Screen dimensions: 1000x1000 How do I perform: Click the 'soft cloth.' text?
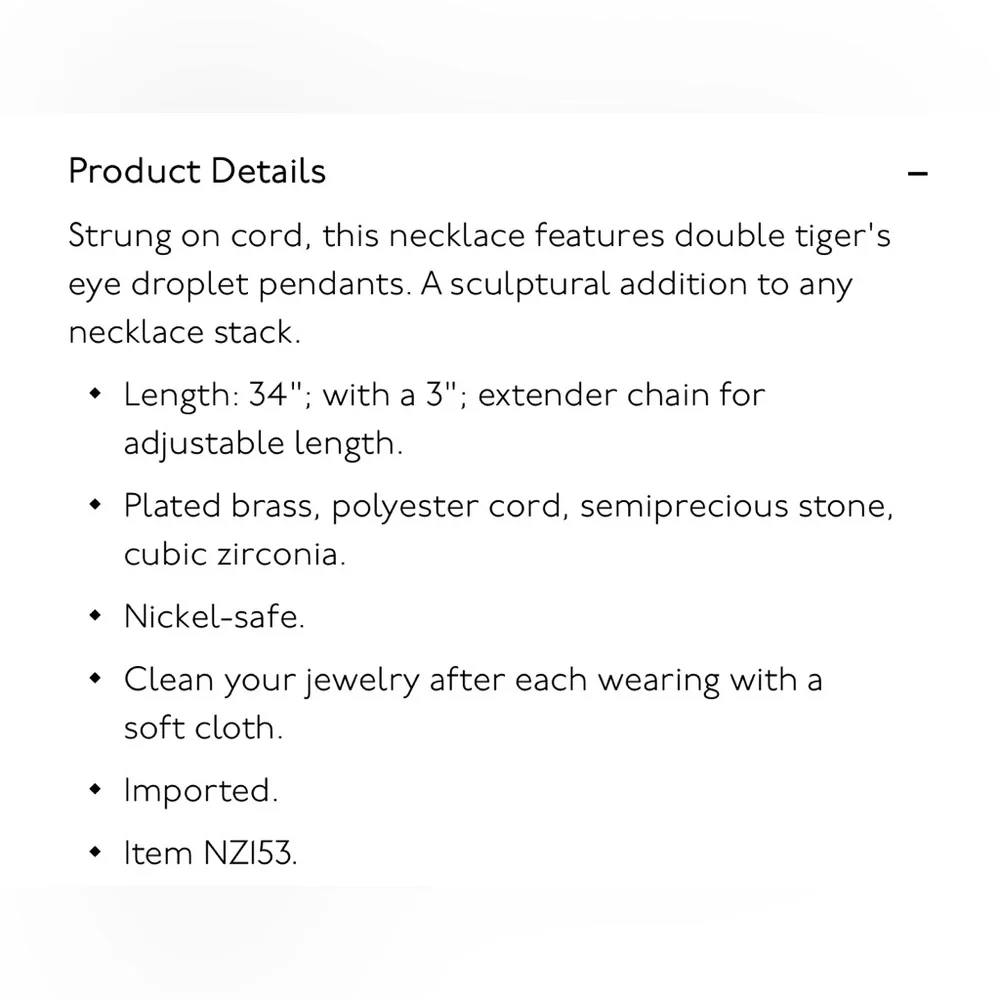[x=203, y=728]
